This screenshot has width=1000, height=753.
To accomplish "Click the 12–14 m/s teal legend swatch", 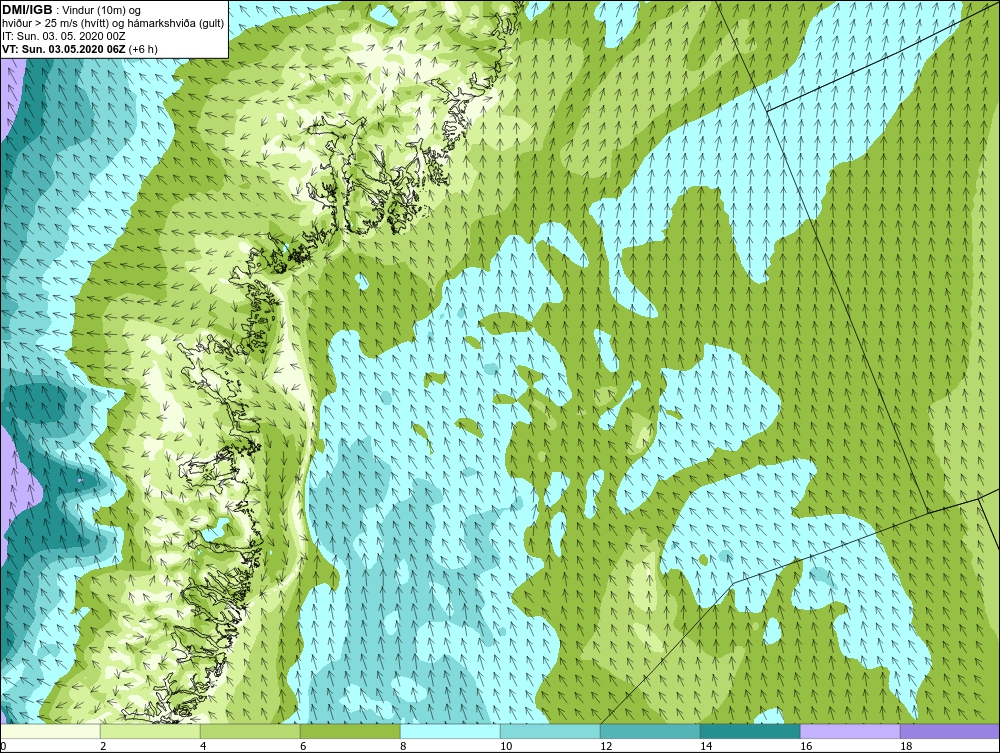I will point(650,731).
